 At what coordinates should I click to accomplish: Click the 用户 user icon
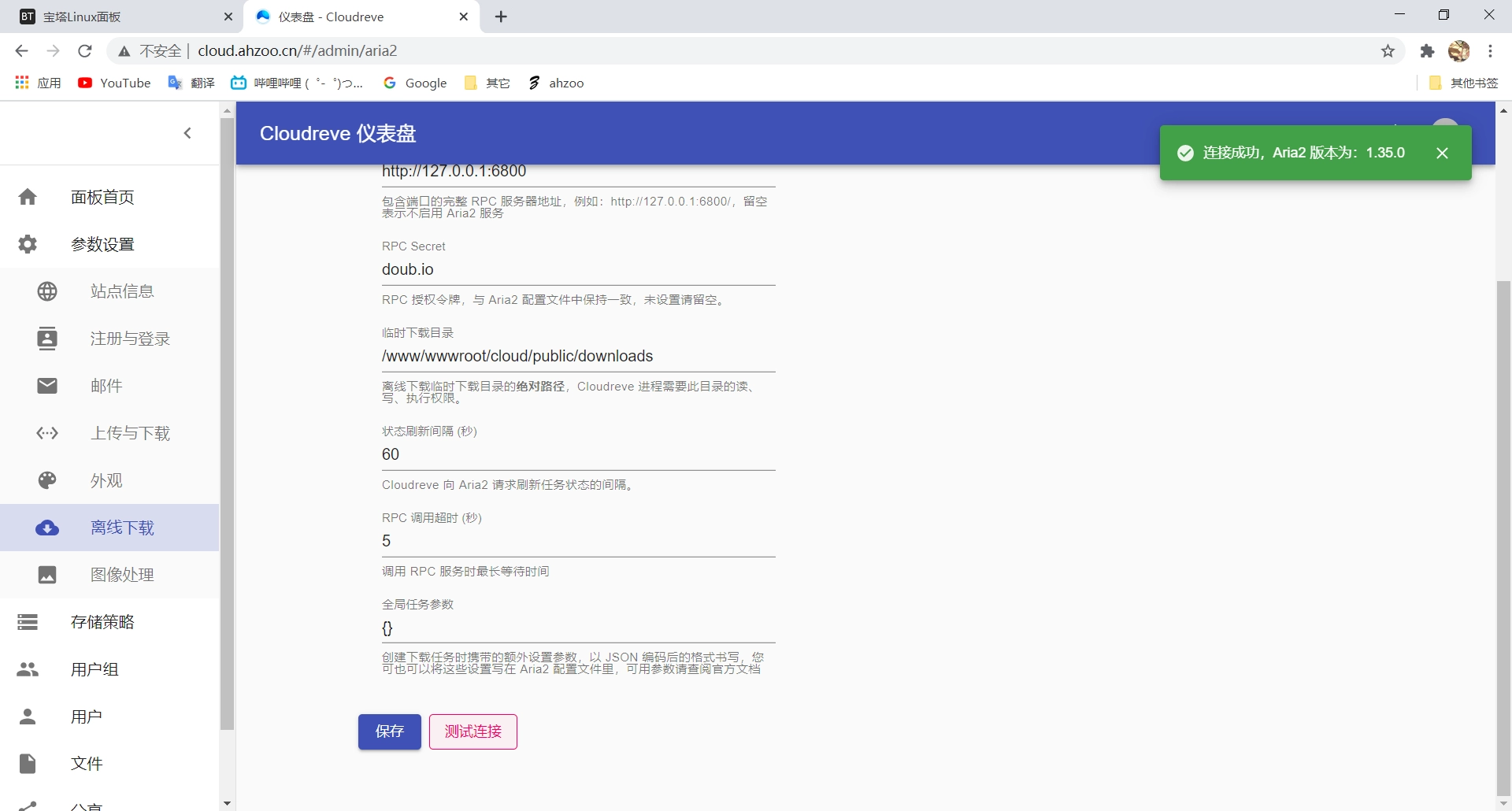pos(28,716)
